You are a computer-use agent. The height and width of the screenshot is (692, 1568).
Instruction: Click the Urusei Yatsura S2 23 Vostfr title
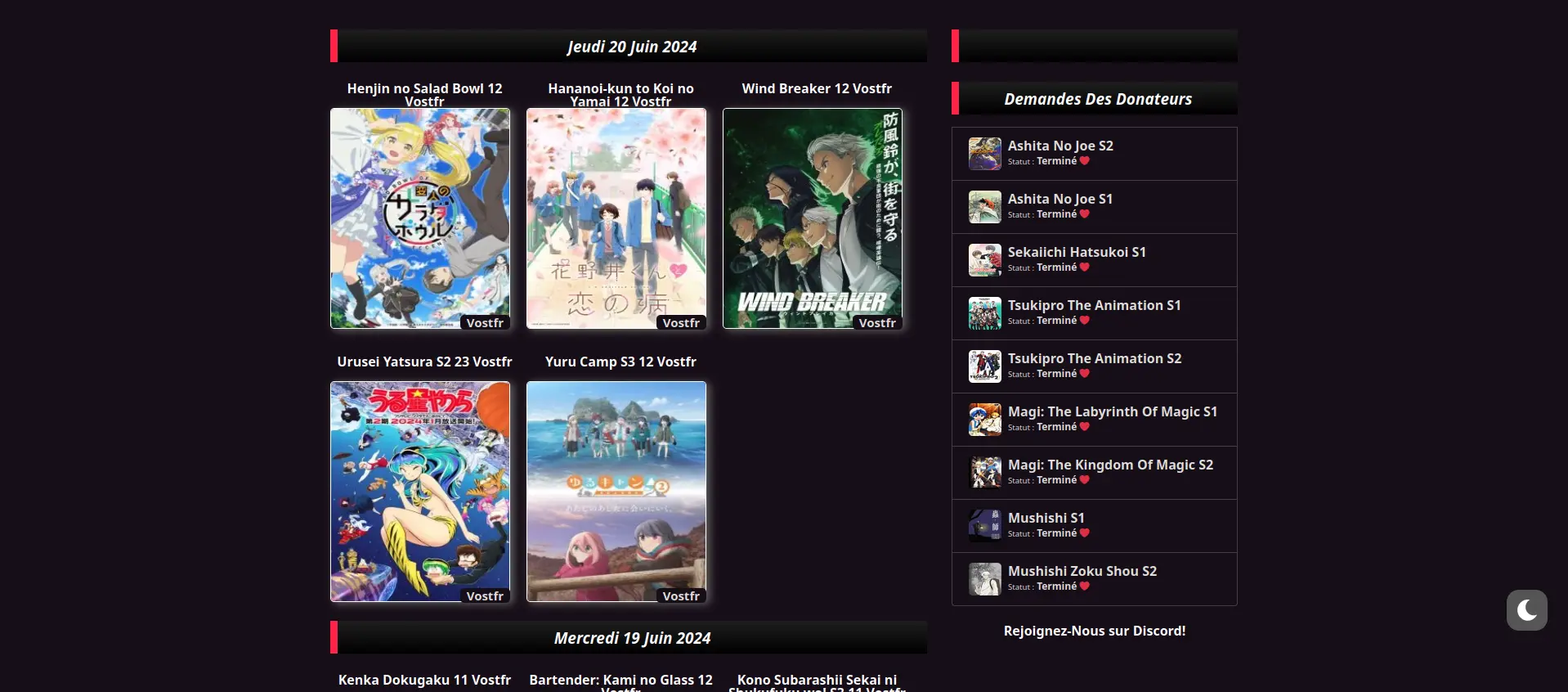424,362
